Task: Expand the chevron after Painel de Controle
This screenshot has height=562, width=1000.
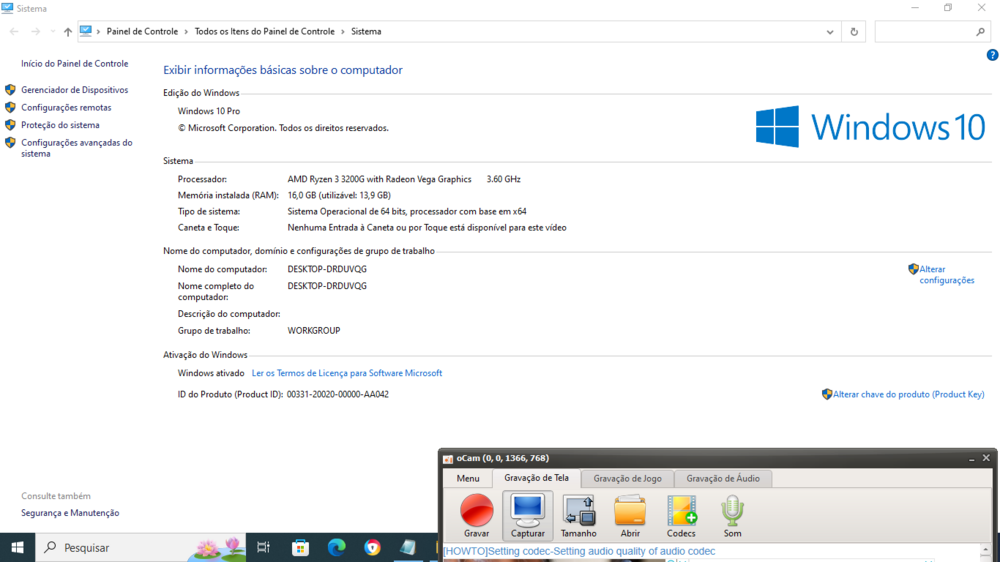Action: pyautogui.click(x=186, y=32)
